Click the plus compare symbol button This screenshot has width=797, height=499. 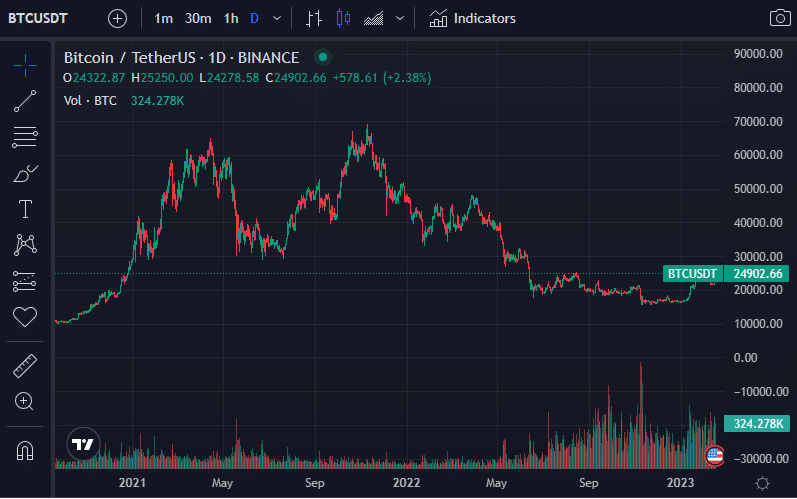click(x=117, y=19)
